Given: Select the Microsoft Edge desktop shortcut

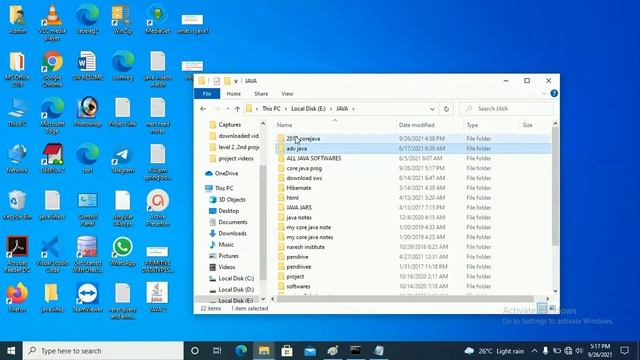Looking at the screenshot, I should pyautogui.click(x=52, y=115).
